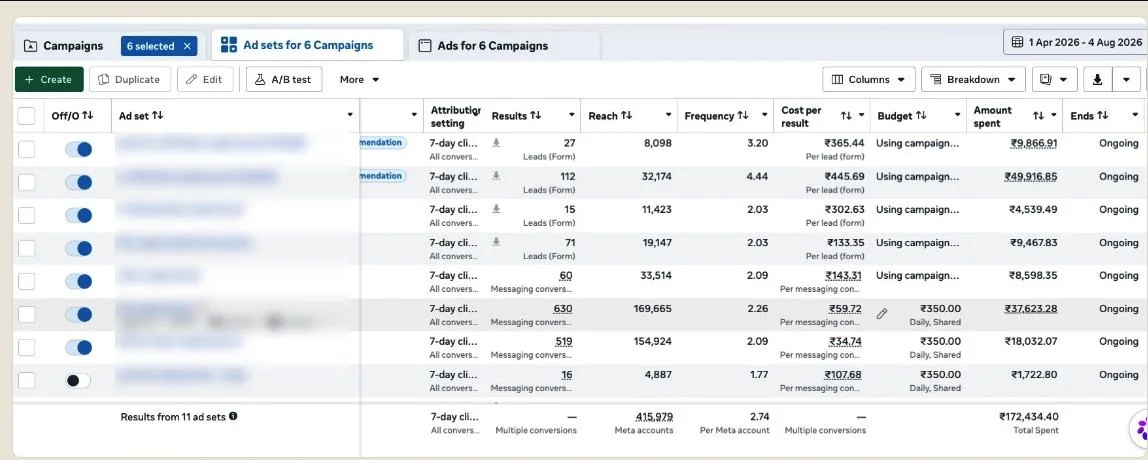Image resolution: width=1148 pixels, height=460 pixels.
Task: Click the leads download icon in the 71 results row
Action: tap(496, 242)
